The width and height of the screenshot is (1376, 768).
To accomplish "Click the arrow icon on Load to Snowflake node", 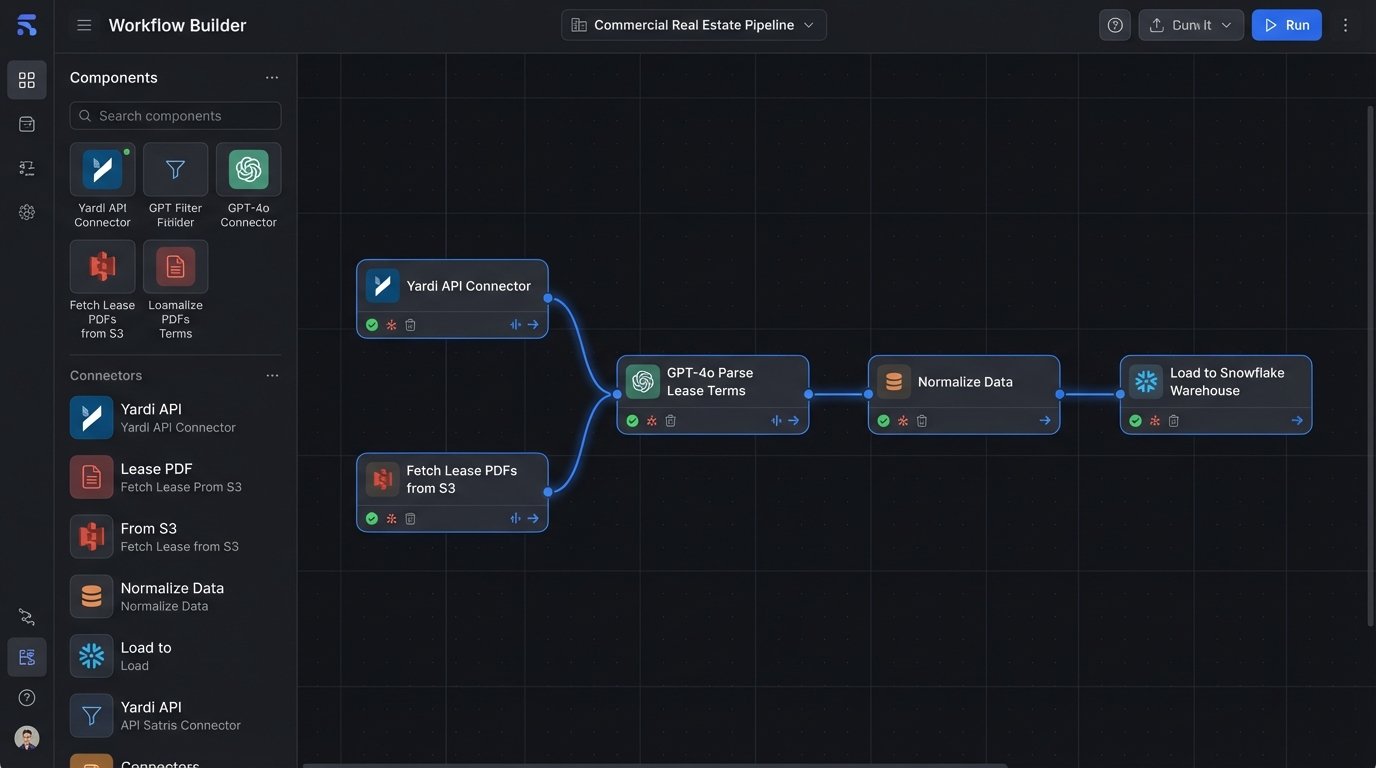I will click(1297, 421).
